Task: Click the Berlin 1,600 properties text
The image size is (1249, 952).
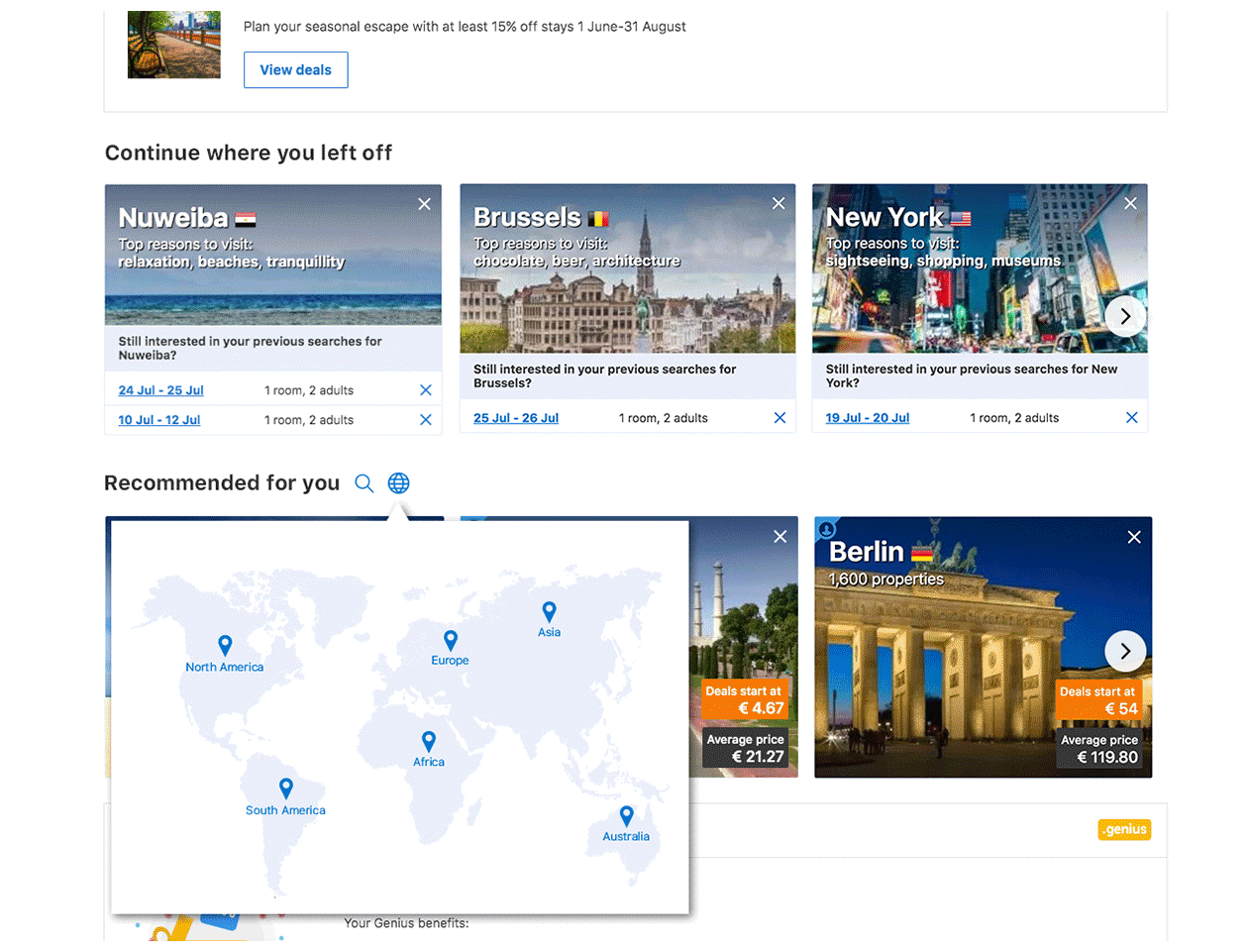Action: point(886,580)
